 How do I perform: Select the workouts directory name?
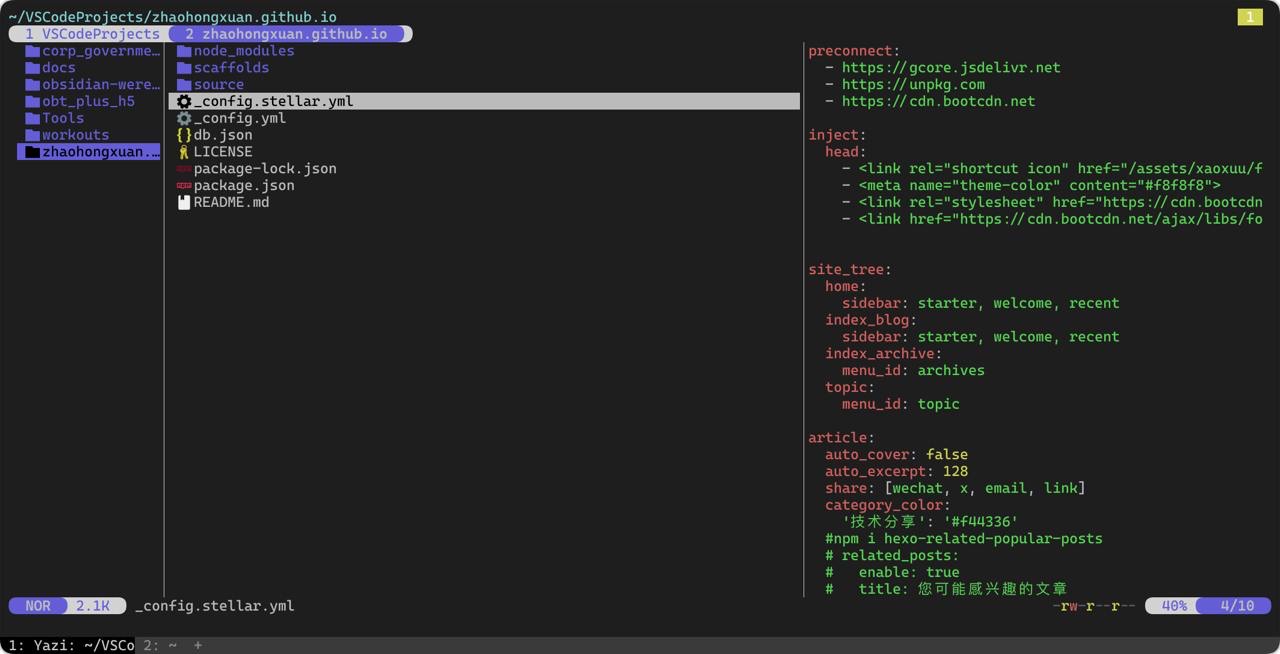point(76,135)
